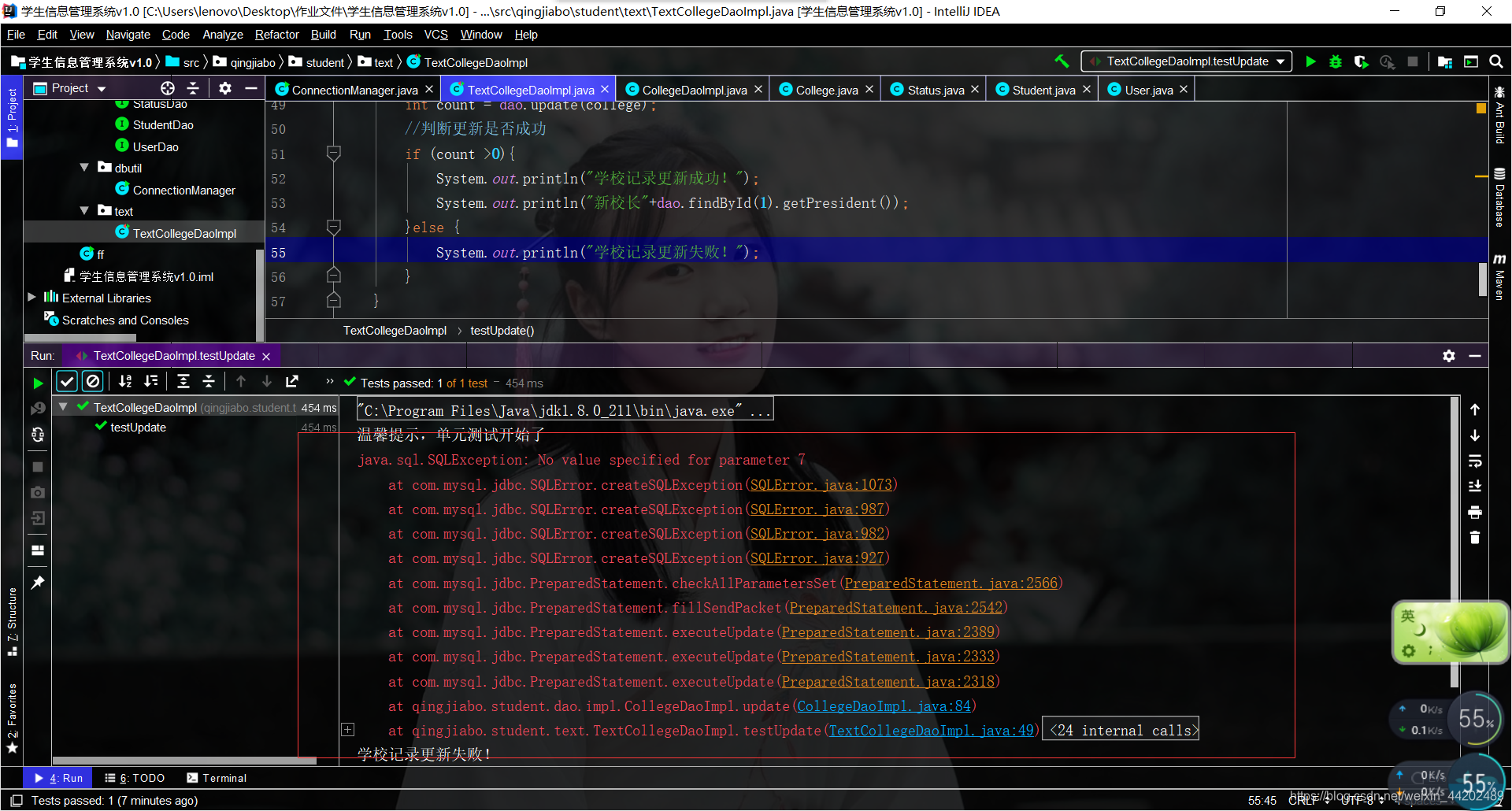The image size is (1512, 811).
Task: Switch to CollegeDaoImpl.java tab
Action: [x=694, y=90]
